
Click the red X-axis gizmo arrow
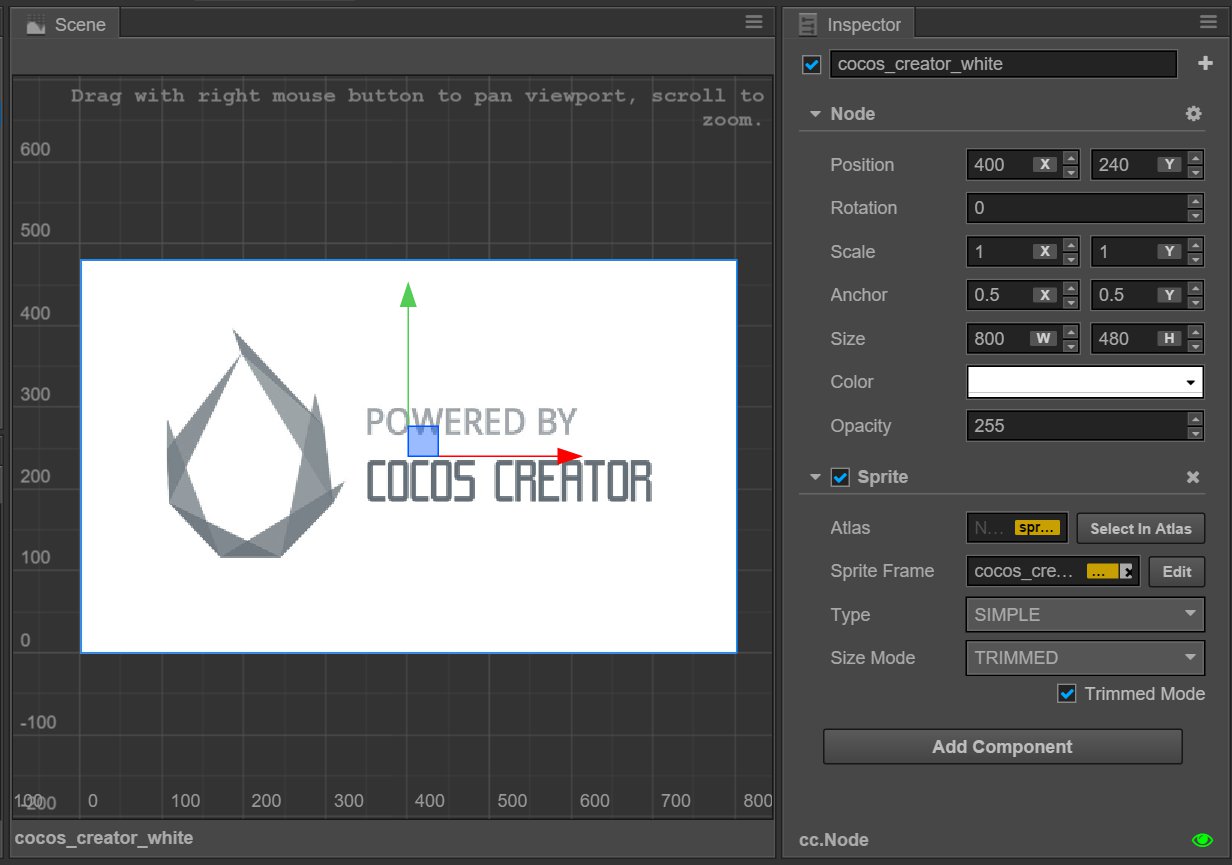[570, 456]
